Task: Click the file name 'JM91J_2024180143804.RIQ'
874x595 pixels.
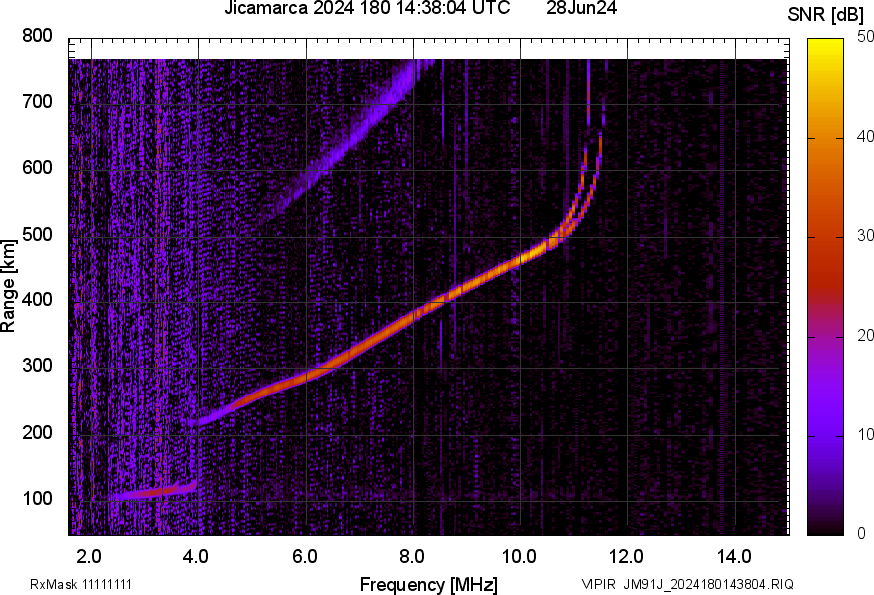Action: (708, 584)
